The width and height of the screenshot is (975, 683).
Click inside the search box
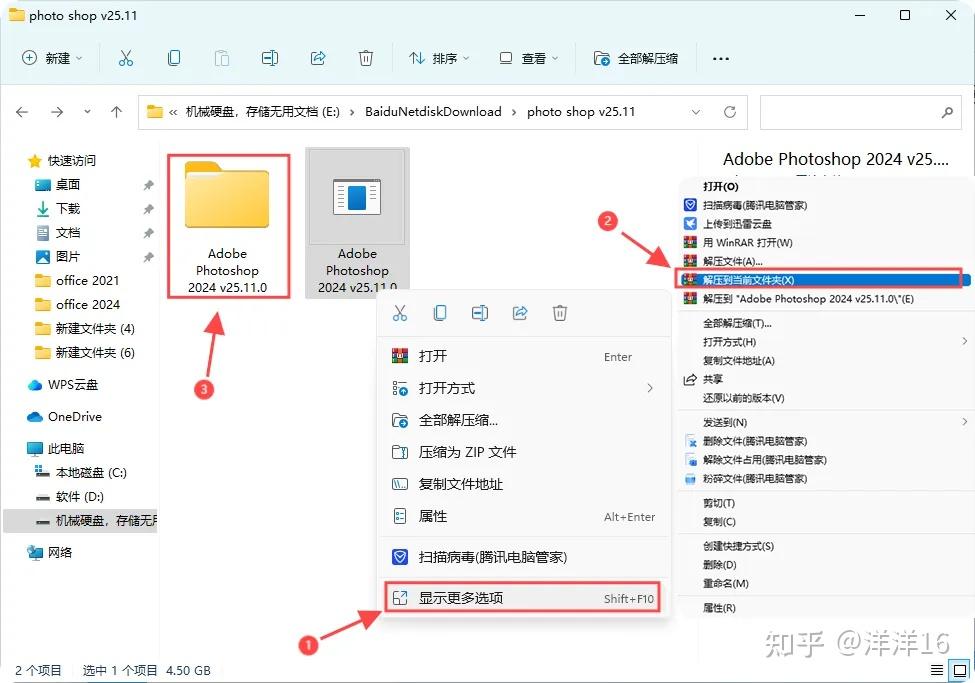click(x=860, y=112)
